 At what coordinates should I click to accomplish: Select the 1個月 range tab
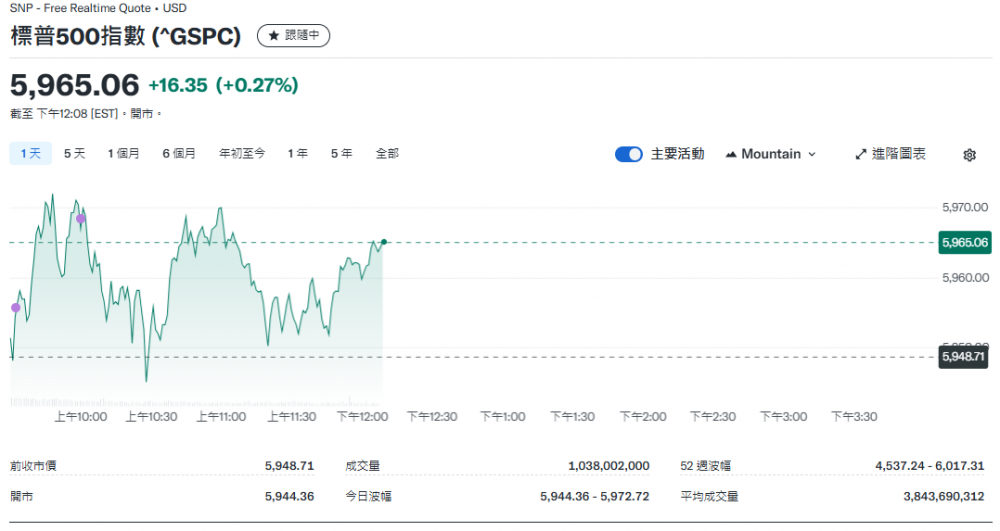(124, 153)
